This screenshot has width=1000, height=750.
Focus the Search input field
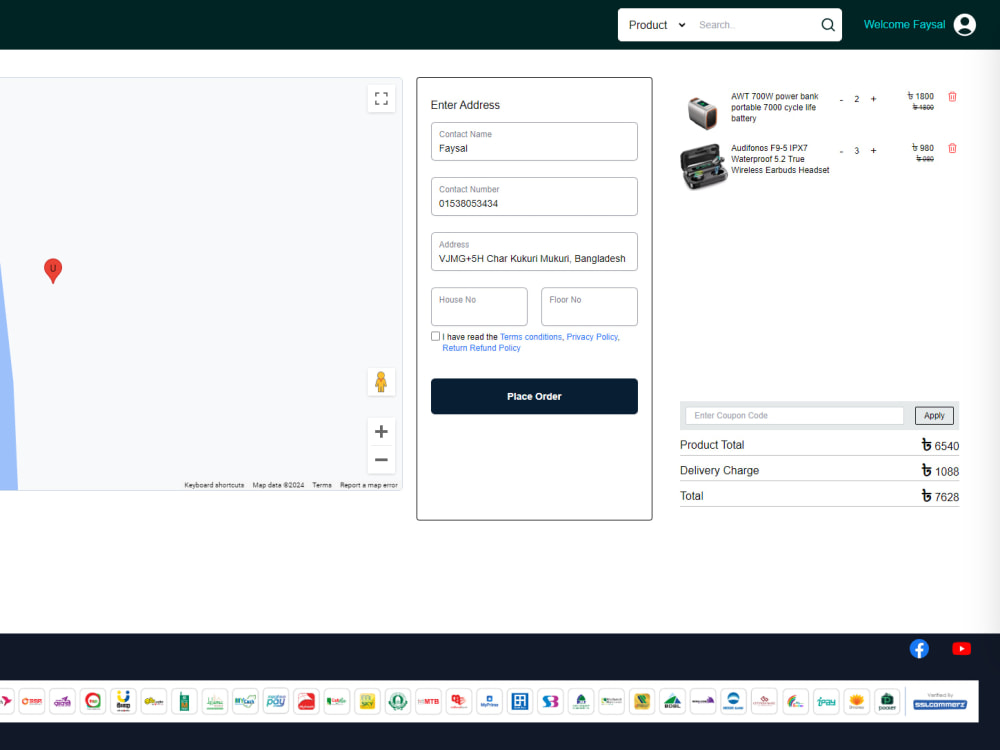coord(756,25)
